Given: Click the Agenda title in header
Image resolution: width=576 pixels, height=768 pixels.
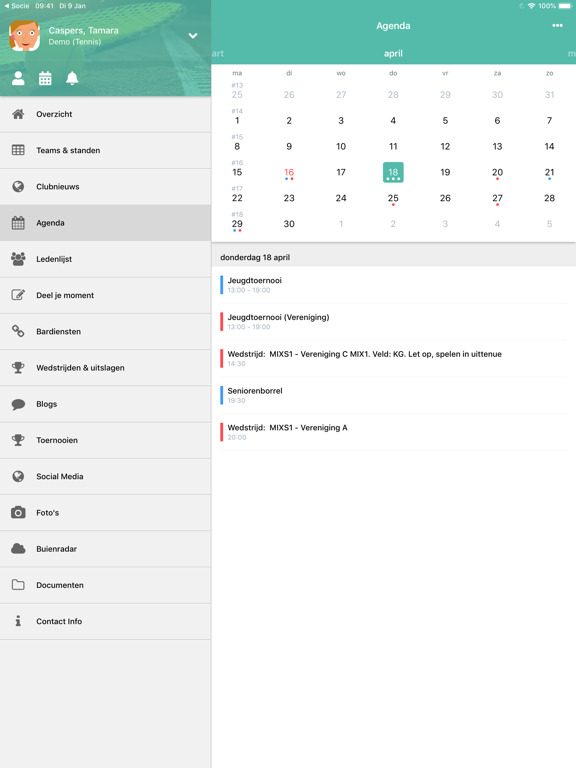Looking at the screenshot, I should 393,25.
